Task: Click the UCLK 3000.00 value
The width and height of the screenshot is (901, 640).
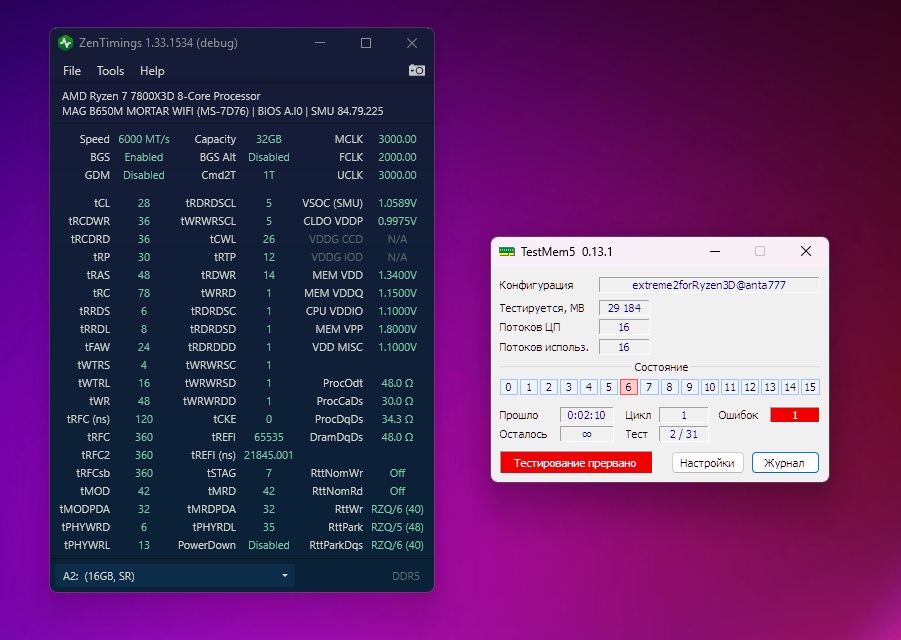Action: (x=397, y=175)
